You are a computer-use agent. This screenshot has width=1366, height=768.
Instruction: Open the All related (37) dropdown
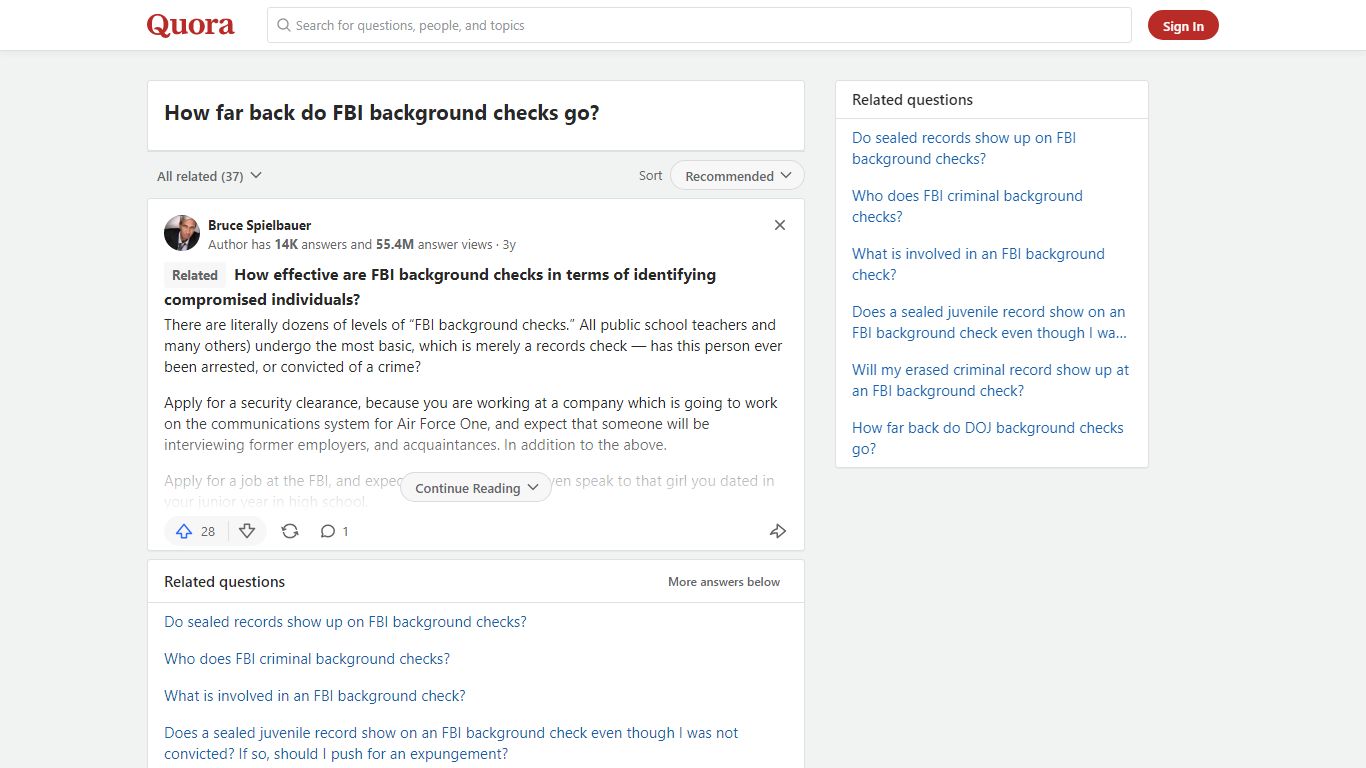pyautogui.click(x=209, y=176)
